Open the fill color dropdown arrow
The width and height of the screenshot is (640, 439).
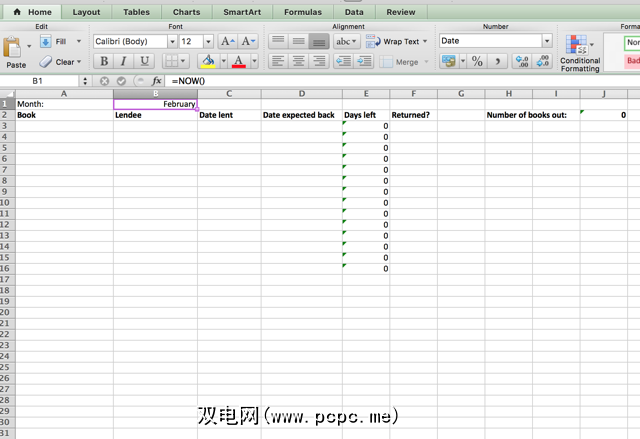pyautogui.click(x=224, y=62)
